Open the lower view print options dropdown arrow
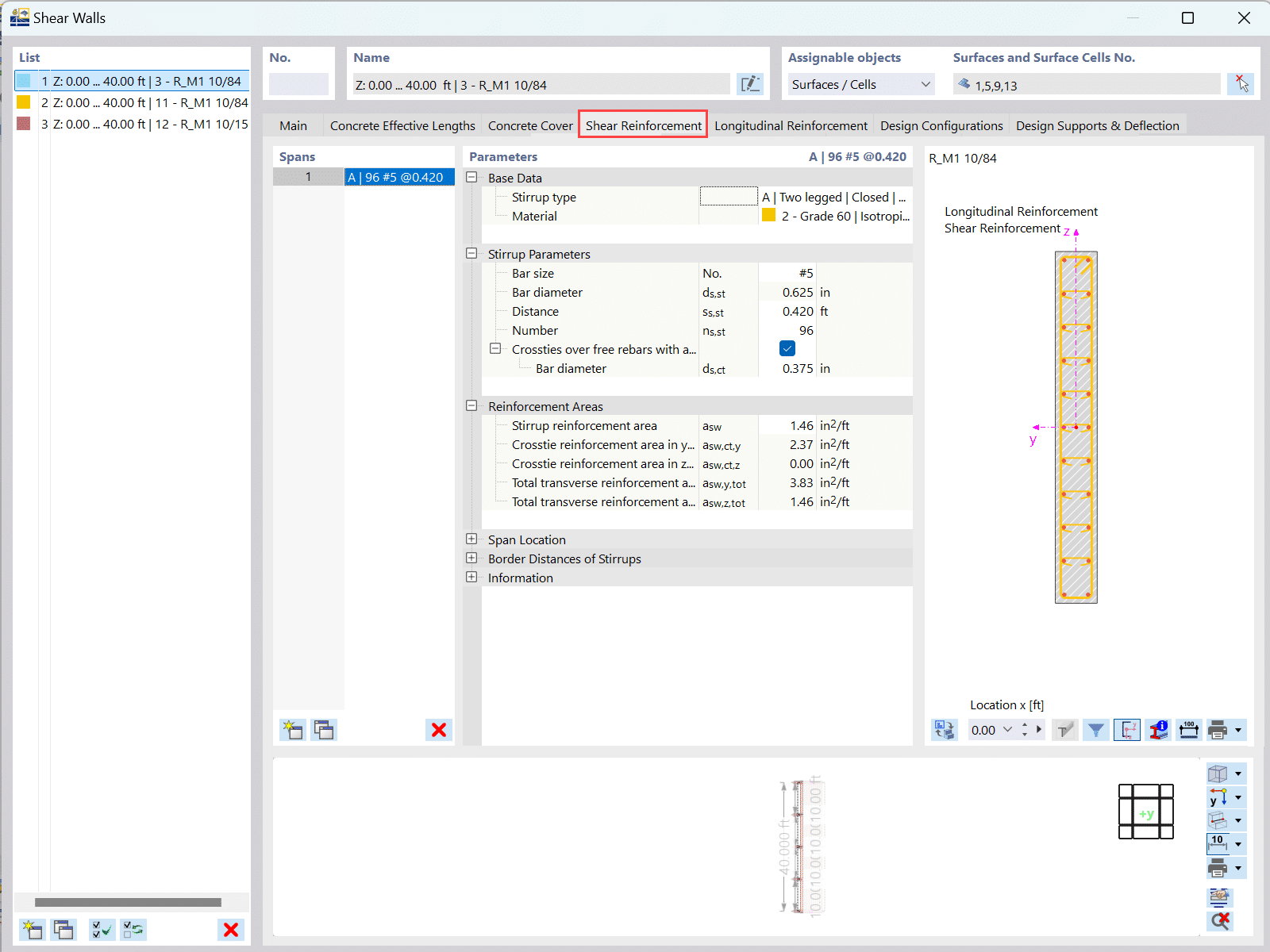The height and width of the screenshot is (952, 1270). [1238, 868]
